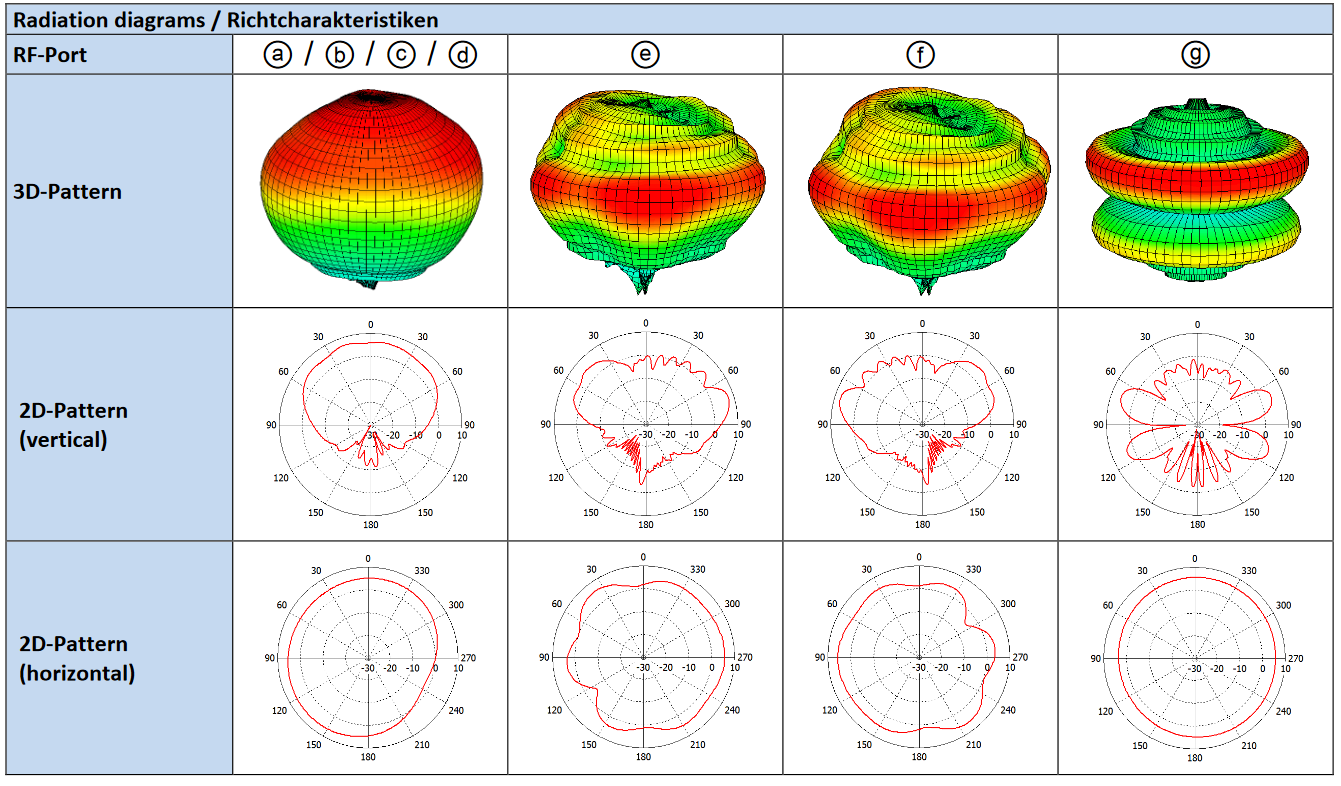The height and width of the screenshot is (786, 1341).
Task: Click the circled g column header symbol
Action: [1195, 56]
